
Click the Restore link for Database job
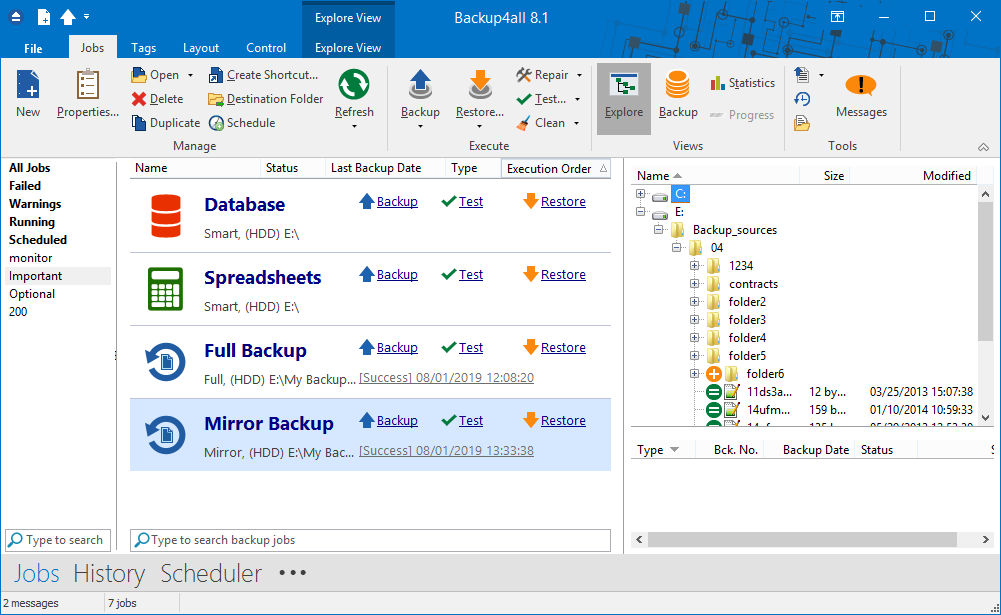[562, 202]
